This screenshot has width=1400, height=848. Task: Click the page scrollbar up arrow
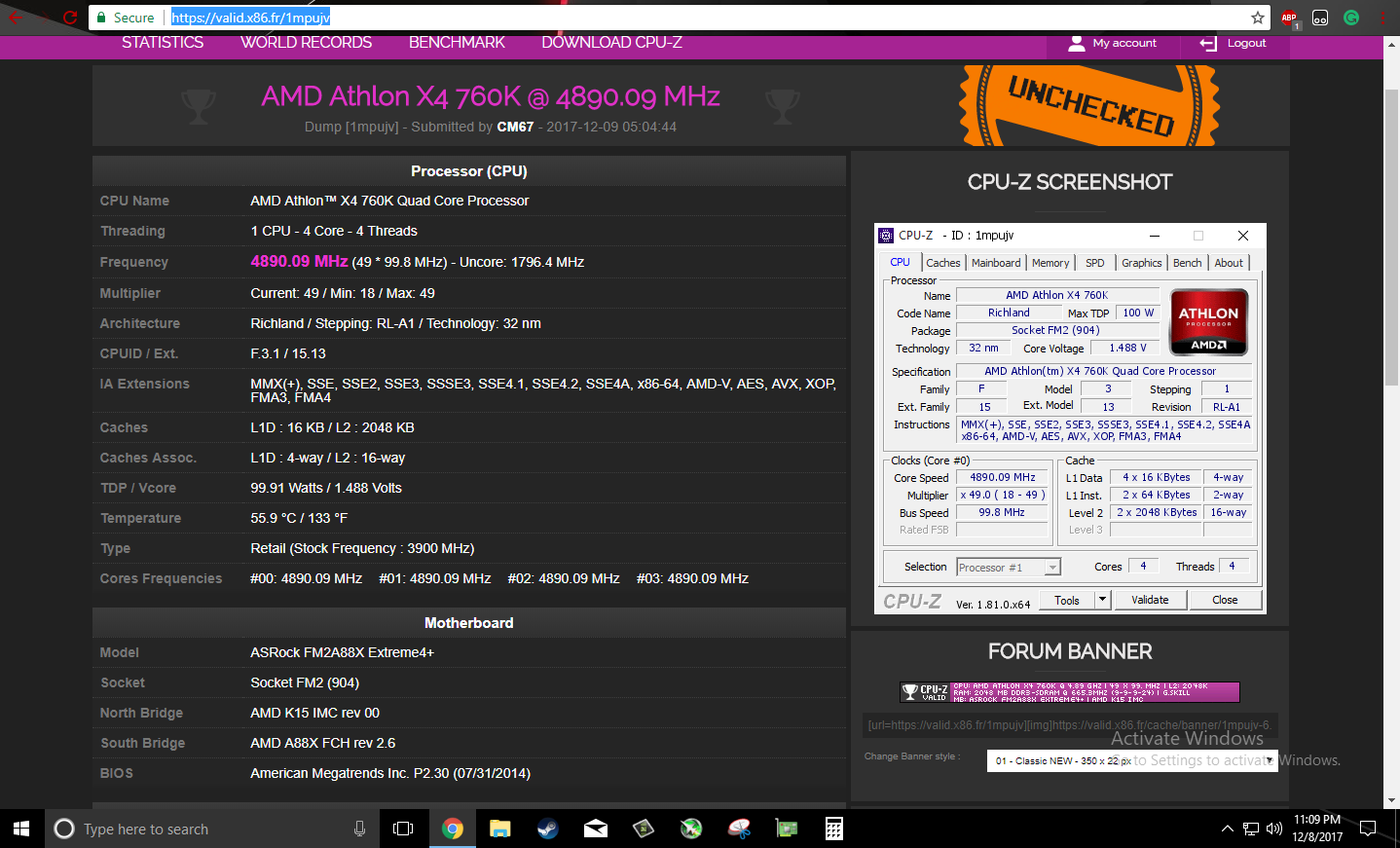pos(1391,44)
